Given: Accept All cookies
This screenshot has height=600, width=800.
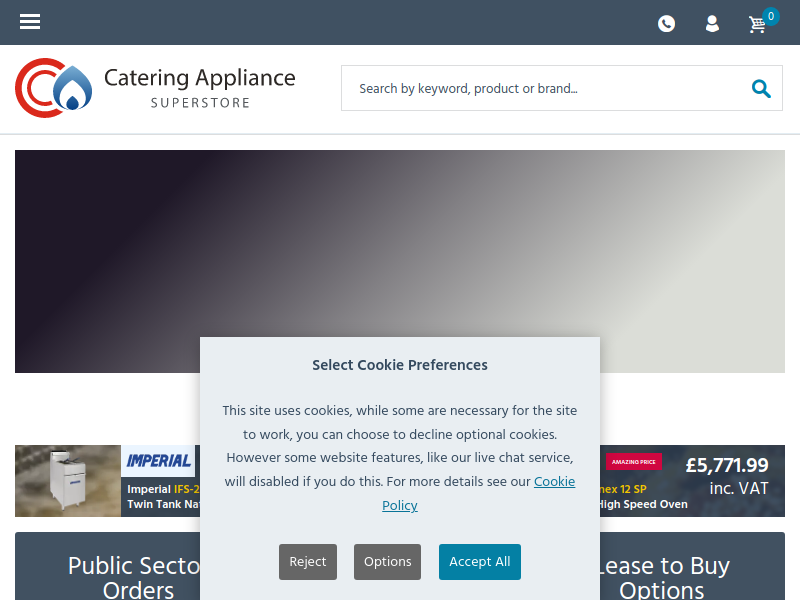Looking at the screenshot, I should tap(480, 562).
